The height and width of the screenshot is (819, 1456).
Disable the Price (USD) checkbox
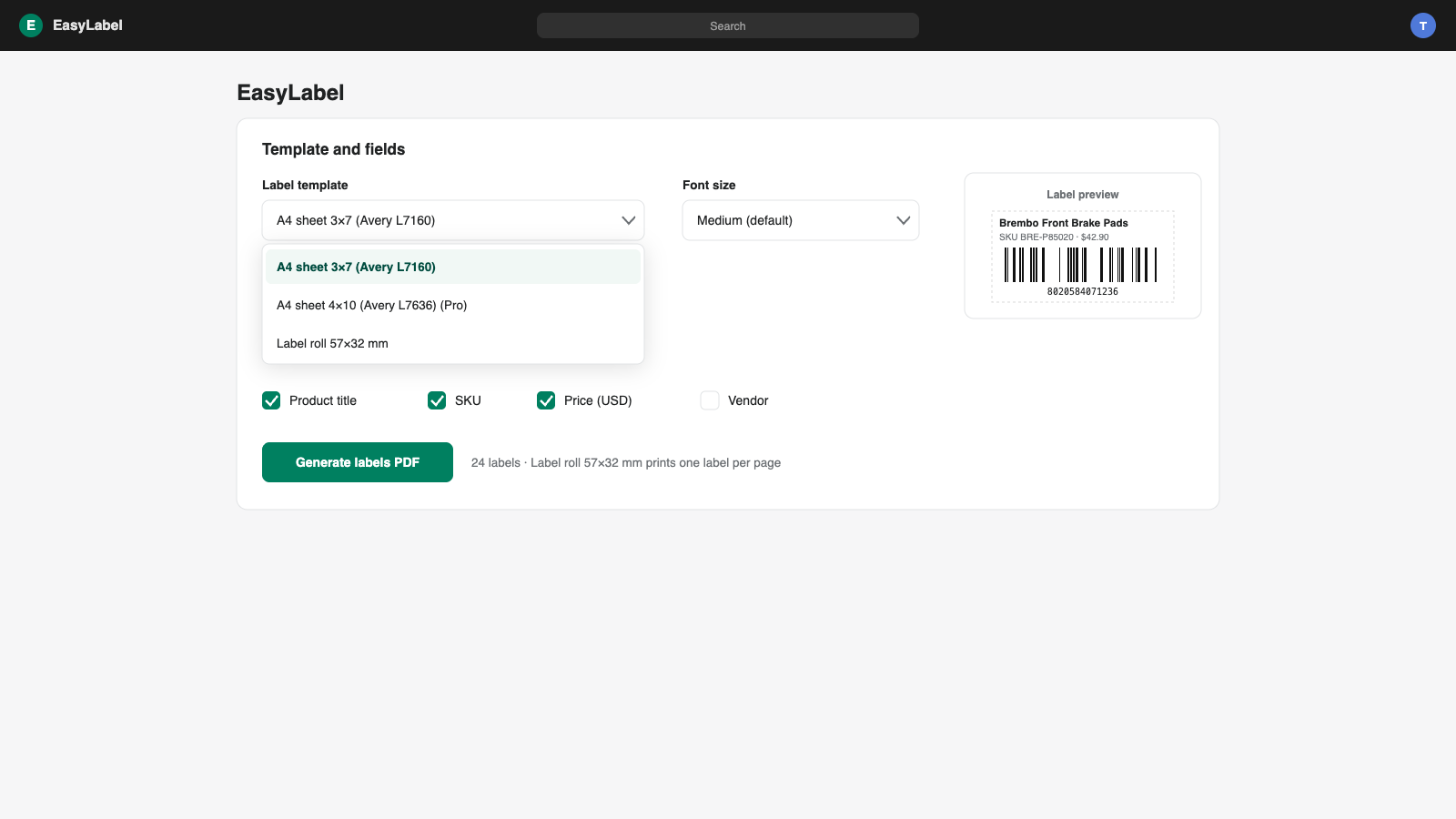coord(546,400)
